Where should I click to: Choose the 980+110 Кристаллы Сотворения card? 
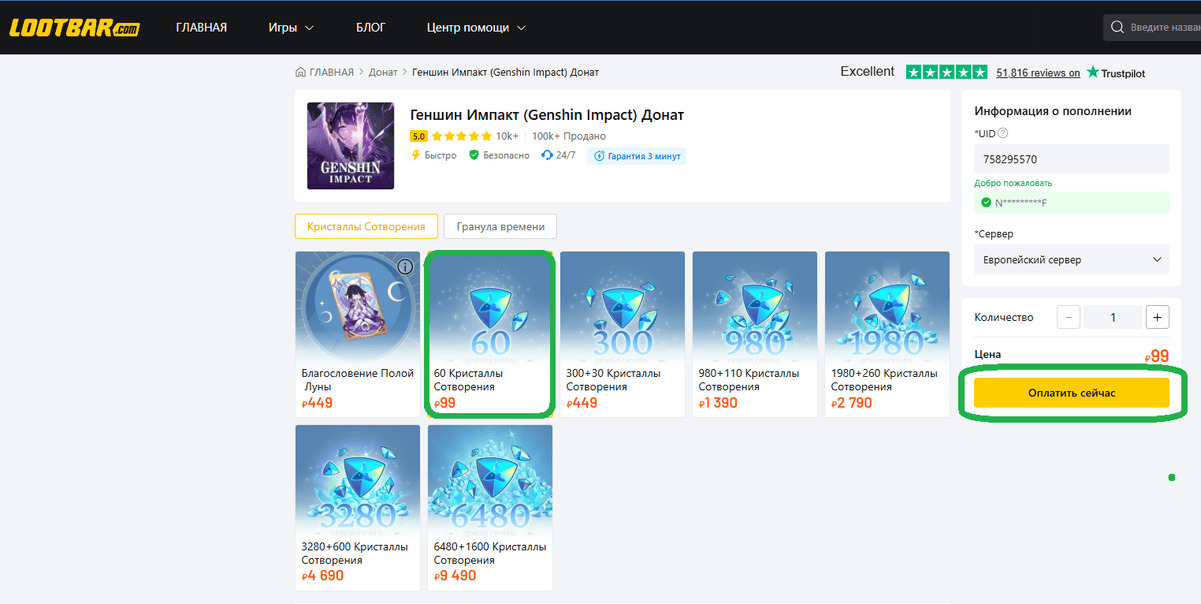(755, 334)
